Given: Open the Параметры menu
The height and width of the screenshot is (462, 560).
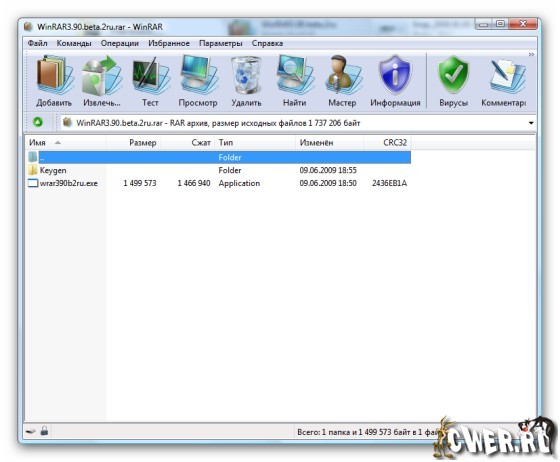Looking at the screenshot, I should tap(220, 43).
